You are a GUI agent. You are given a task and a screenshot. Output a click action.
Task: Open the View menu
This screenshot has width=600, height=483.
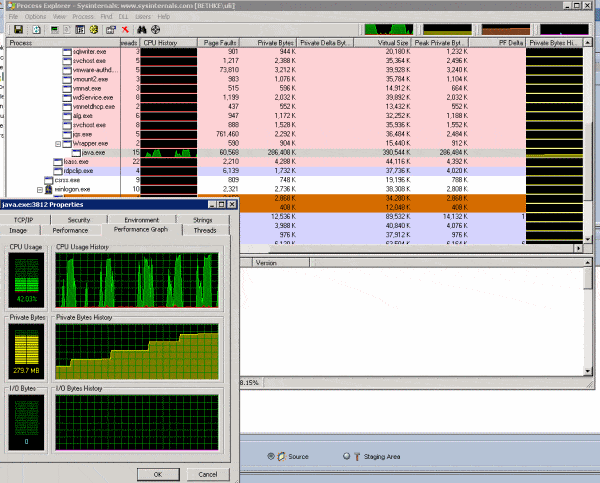point(59,16)
